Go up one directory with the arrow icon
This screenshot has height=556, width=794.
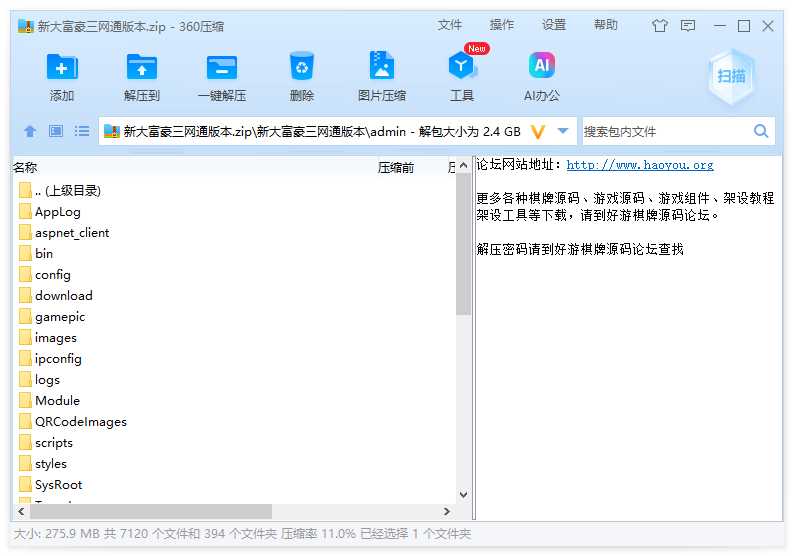tap(30, 132)
